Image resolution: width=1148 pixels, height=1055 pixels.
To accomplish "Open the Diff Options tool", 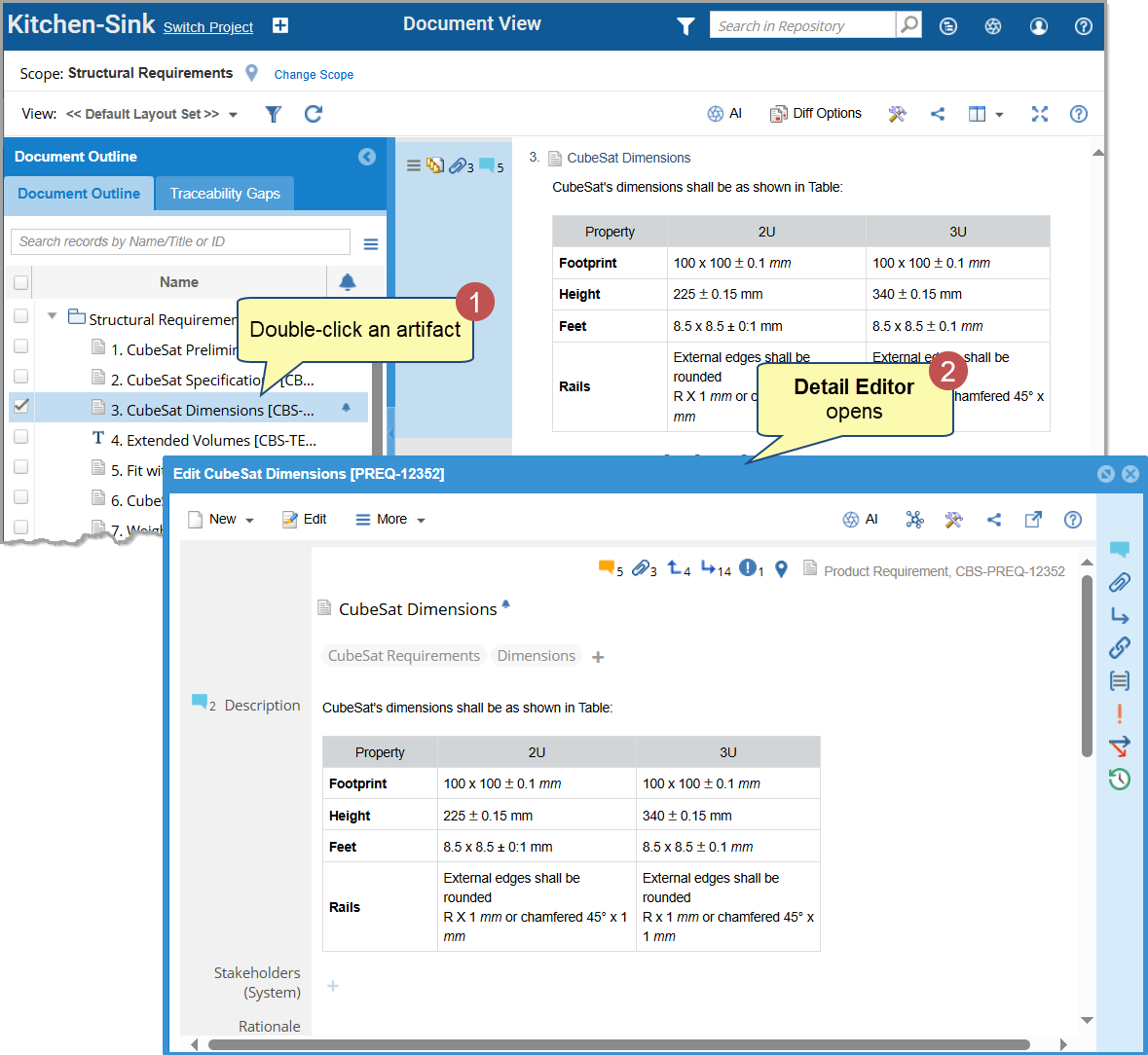I will pyautogui.click(x=816, y=114).
